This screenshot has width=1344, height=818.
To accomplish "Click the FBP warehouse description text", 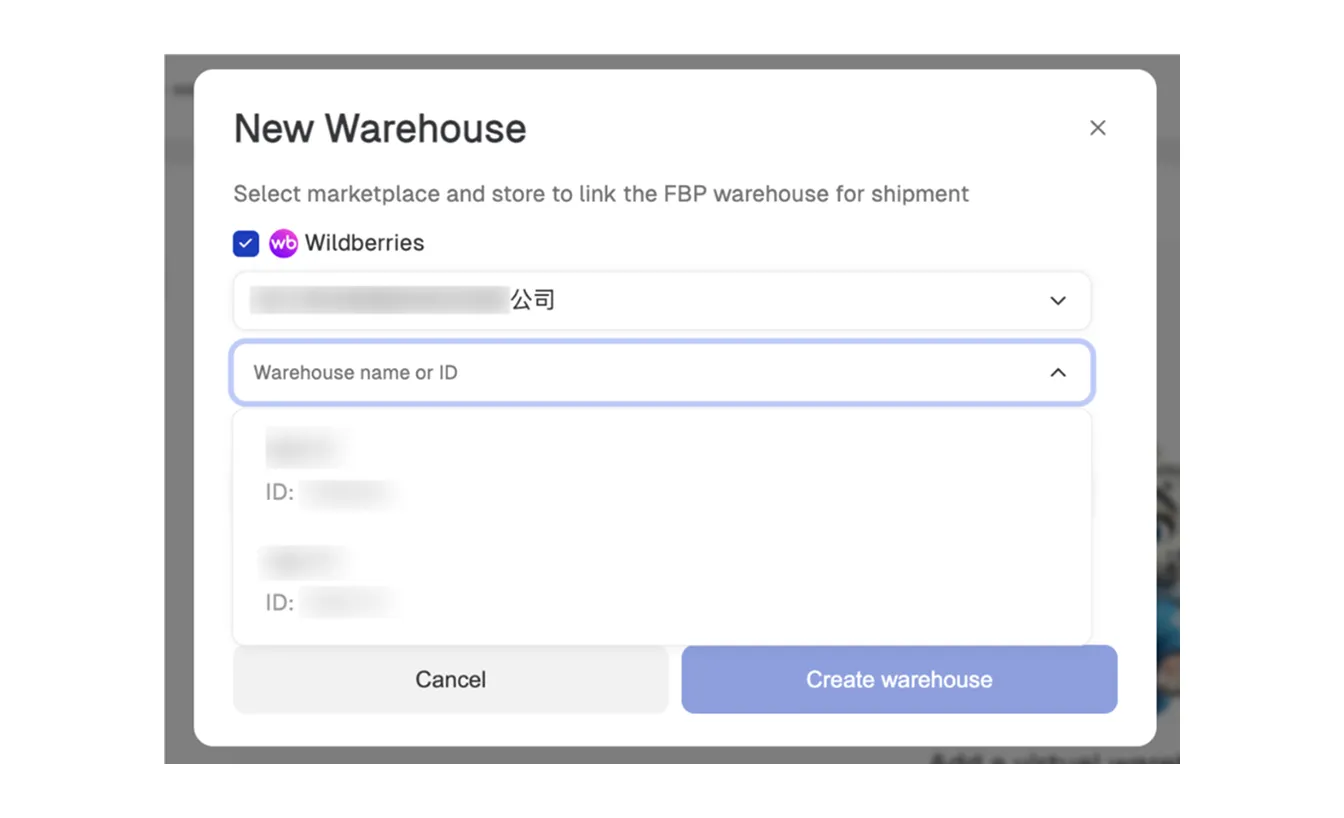I will click(x=601, y=194).
